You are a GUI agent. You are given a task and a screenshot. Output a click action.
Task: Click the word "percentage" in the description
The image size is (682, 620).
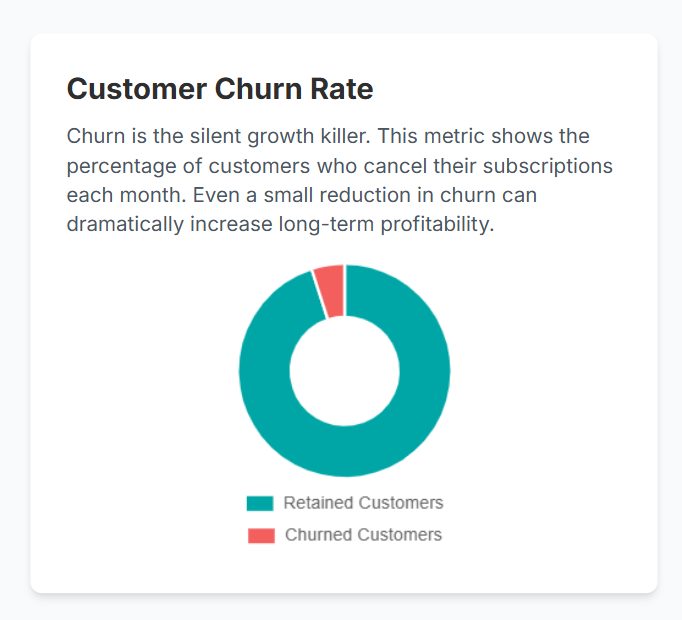(x=119, y=165)
